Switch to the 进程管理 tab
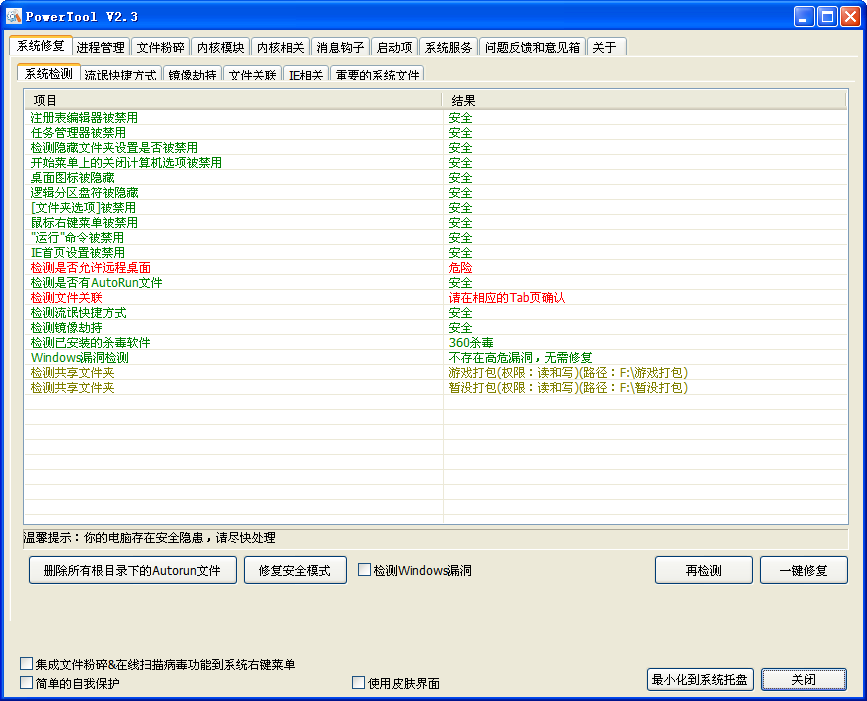The height and width of the screenshot is (701, 867). (101, 47)
